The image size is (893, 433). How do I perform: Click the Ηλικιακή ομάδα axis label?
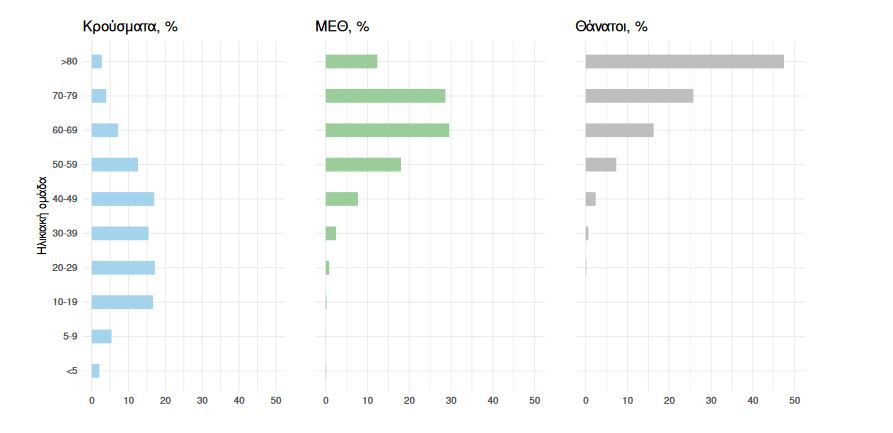tap(42, 216)
